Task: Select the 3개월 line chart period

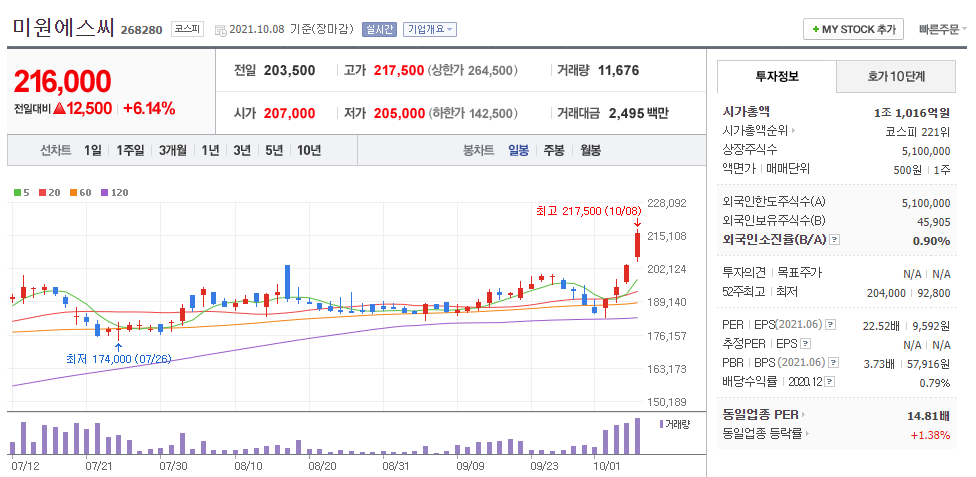Action: [172, 150]
